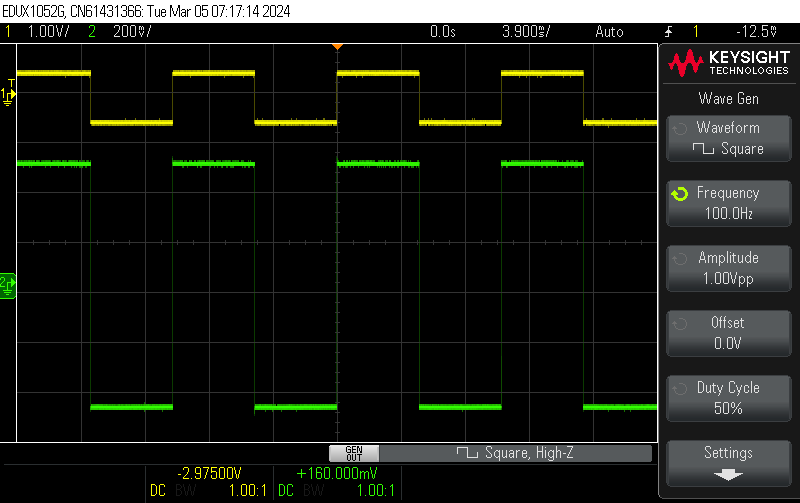
Task: Select the Frequency 100.0Hz softkey
Action: (729, 204)
